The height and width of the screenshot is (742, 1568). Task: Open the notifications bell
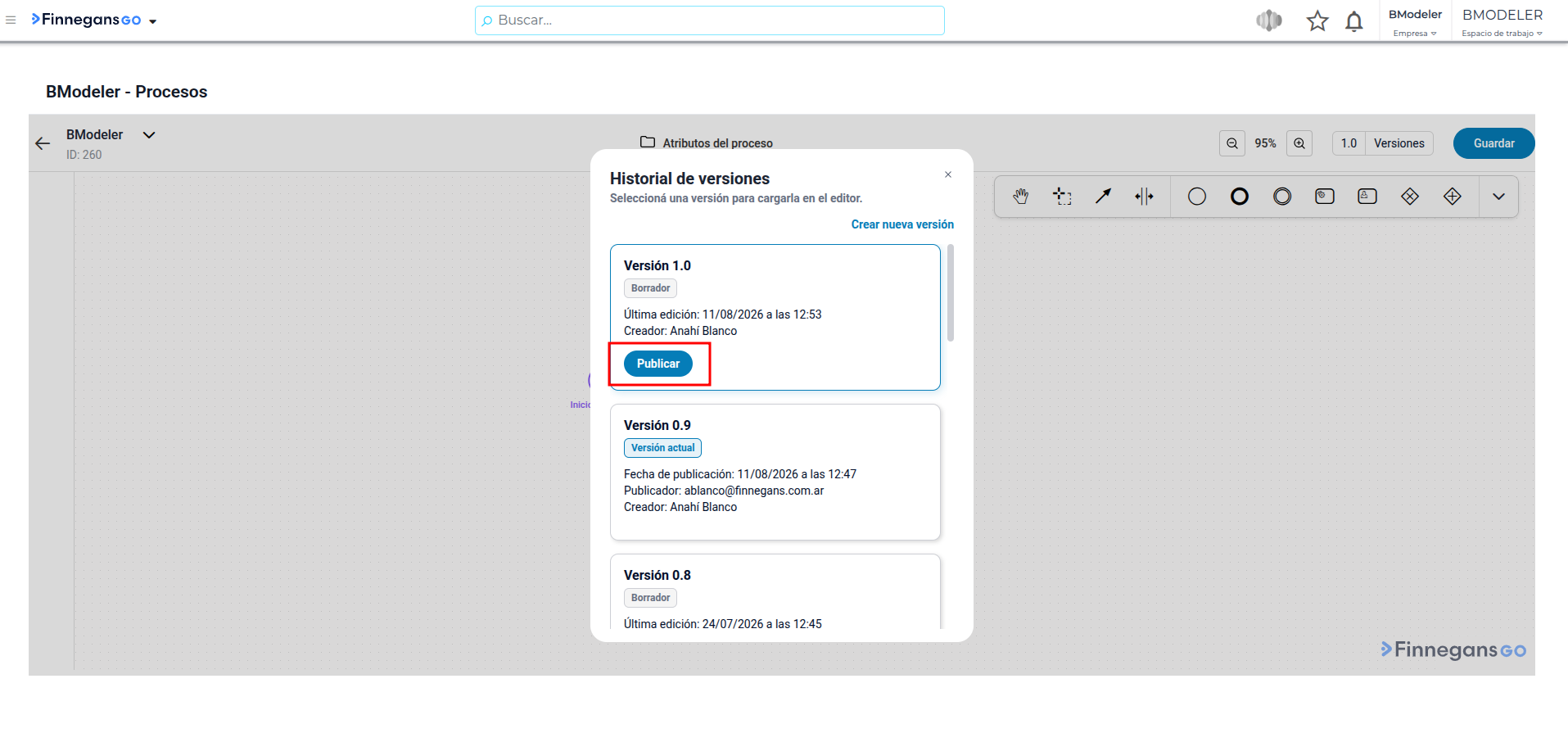[1354, 20]
